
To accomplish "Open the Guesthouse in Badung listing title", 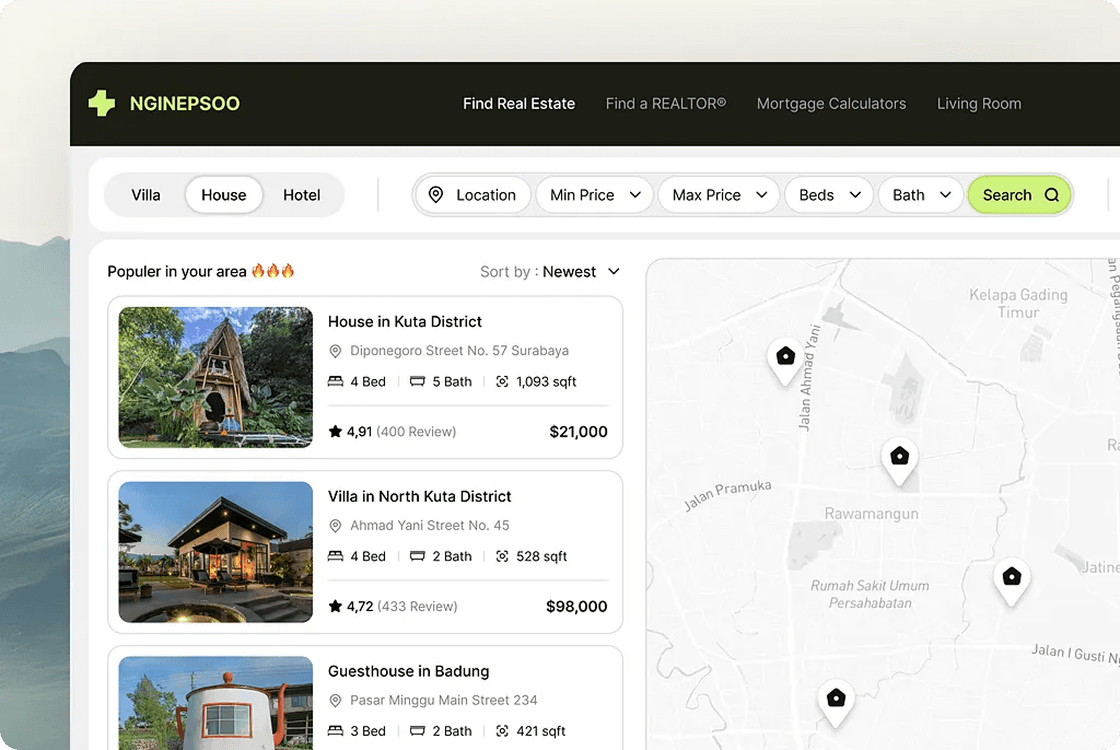I will [409, 671].
